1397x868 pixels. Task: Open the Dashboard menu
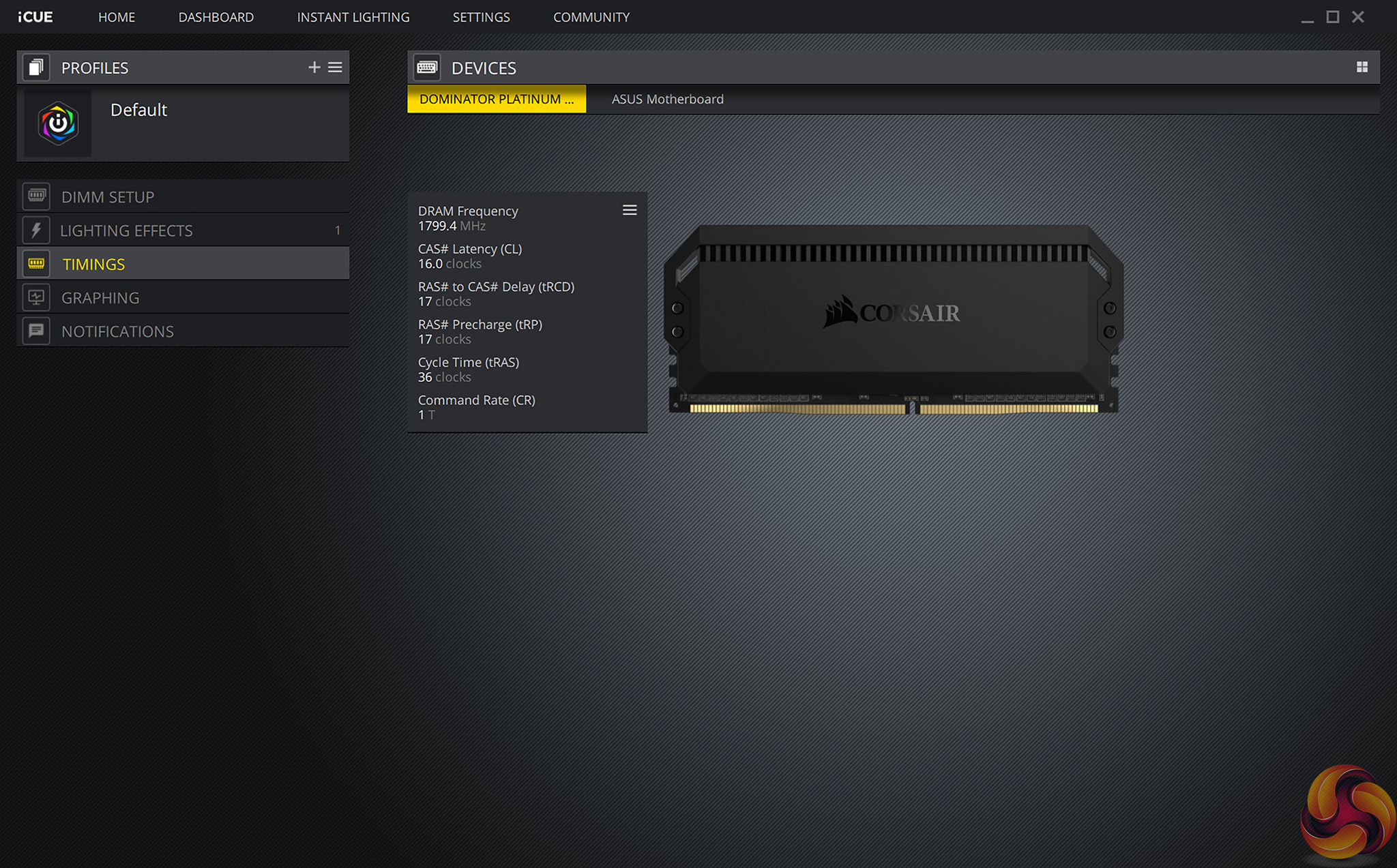[x=216, y=17]
